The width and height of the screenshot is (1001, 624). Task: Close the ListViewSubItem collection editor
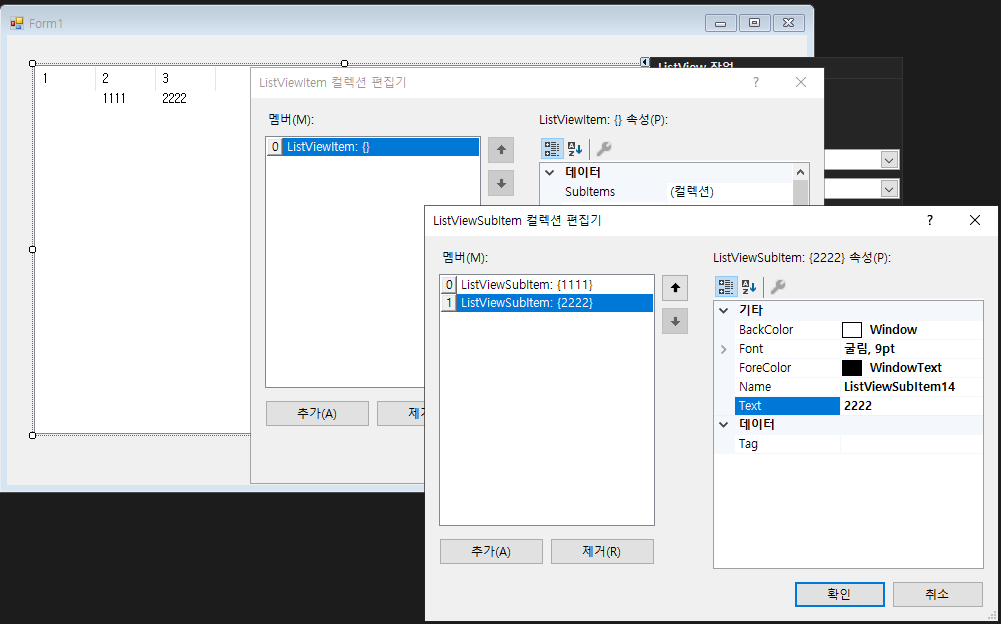[x=975, y=220]
